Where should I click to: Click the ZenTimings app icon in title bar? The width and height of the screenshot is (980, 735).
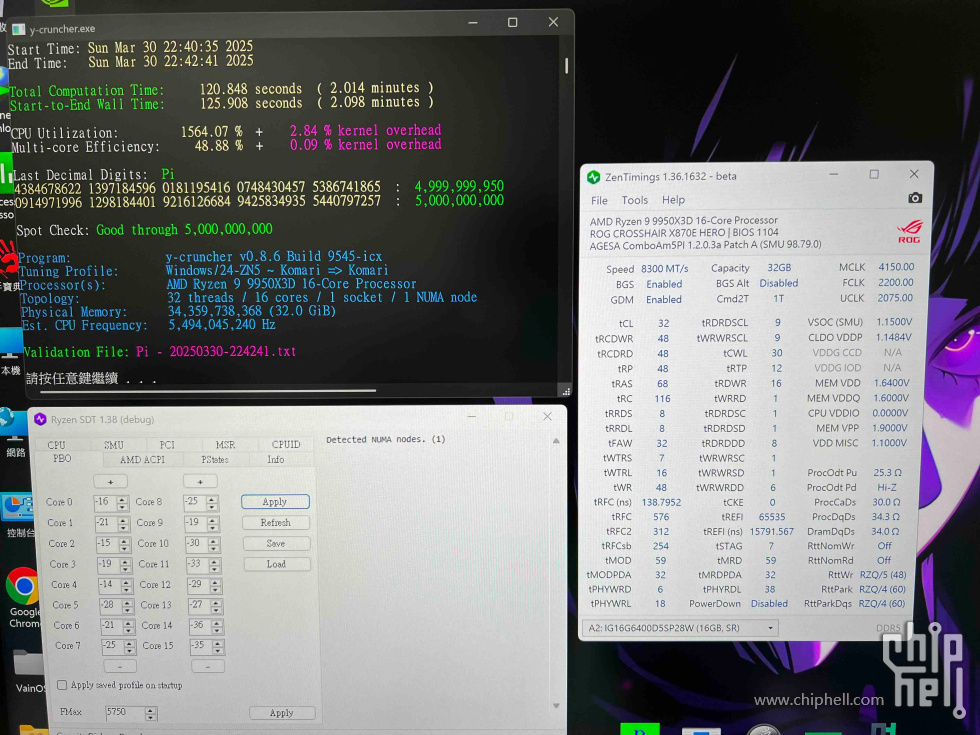pyautogui.click(x=593, y=177)
